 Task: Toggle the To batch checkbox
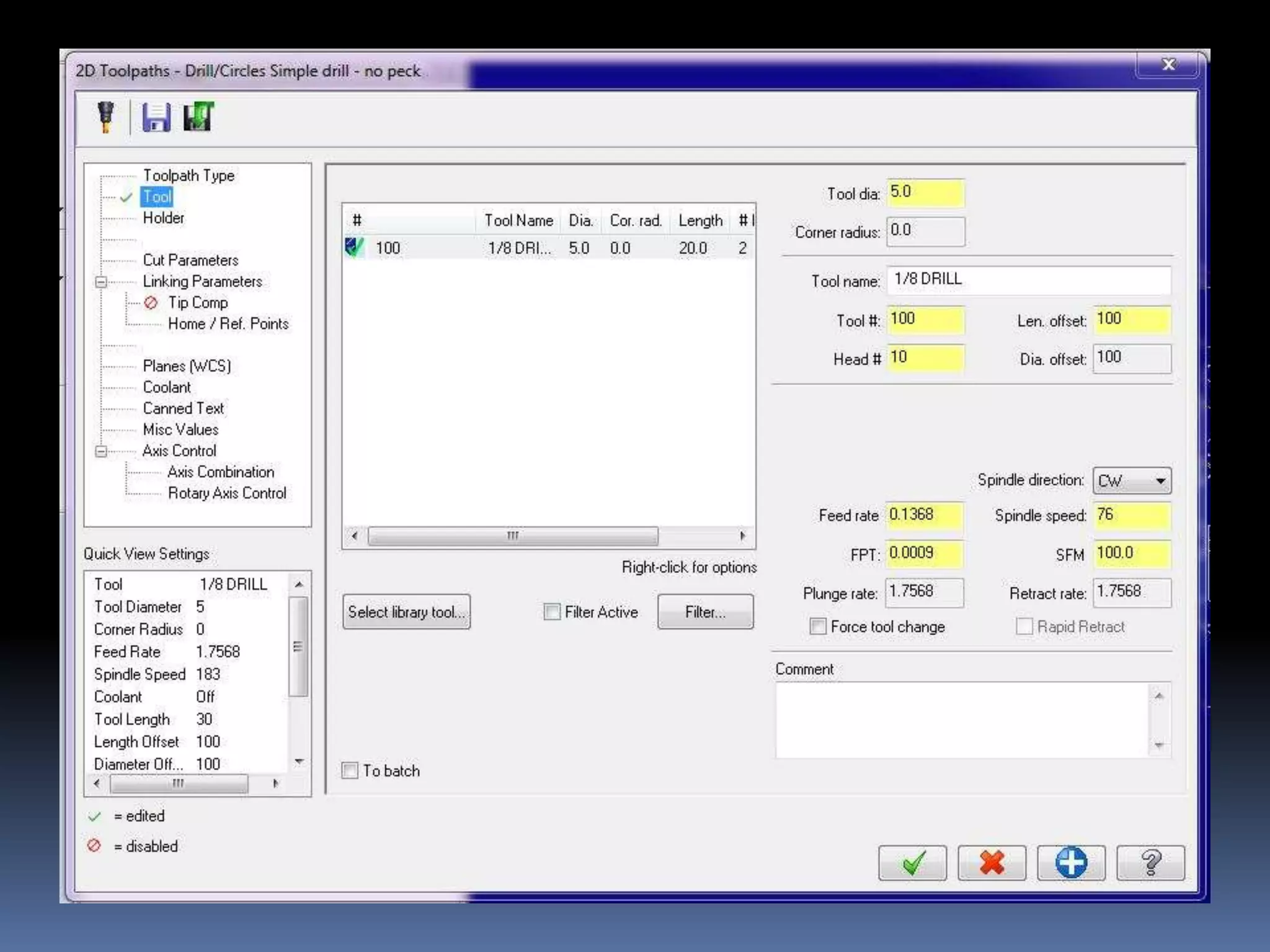coord(350,770)
